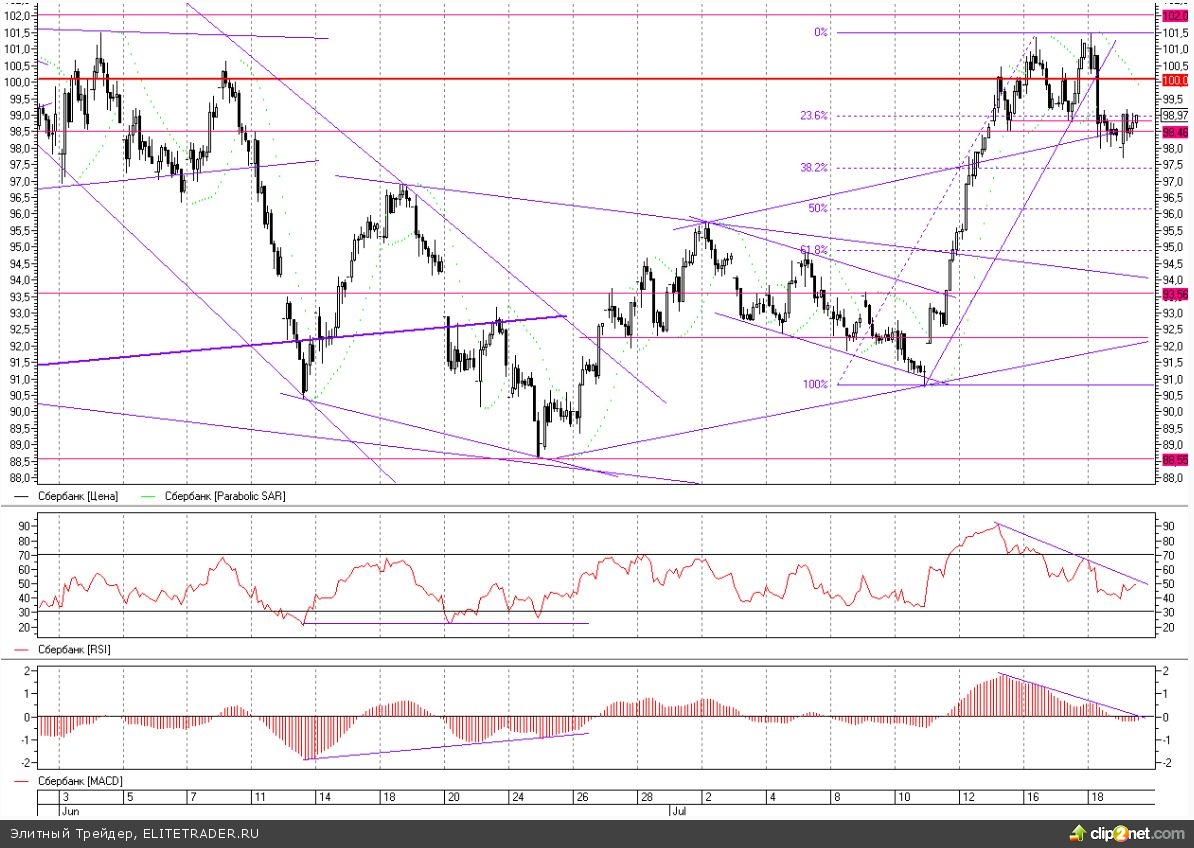Click the 23.6% Fibonacci retracement label
The height and width of the screenshot is (848, 1194).
pos(814,116)
